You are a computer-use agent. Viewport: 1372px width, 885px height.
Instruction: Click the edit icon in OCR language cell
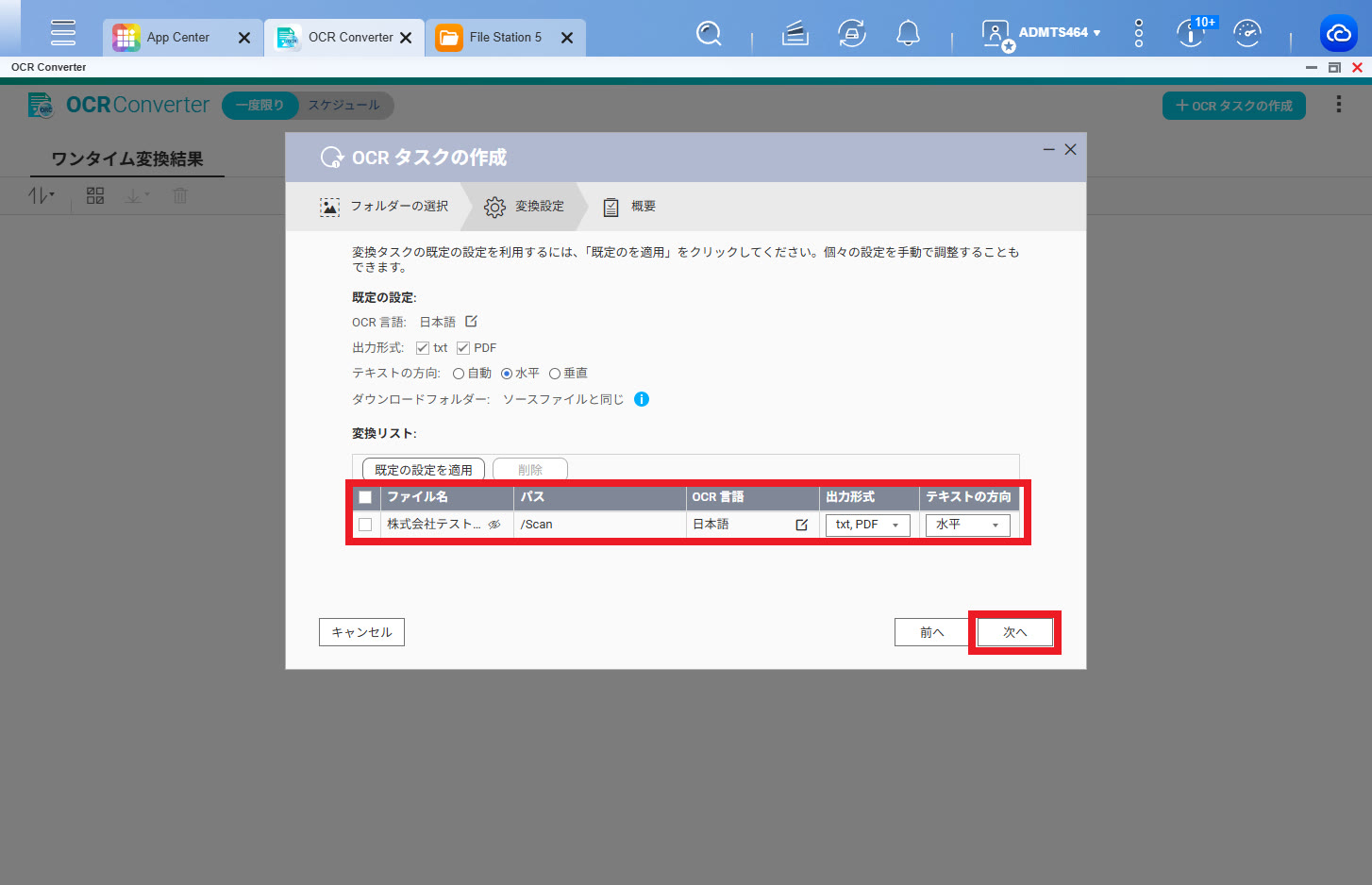click(x=801, y=525)
